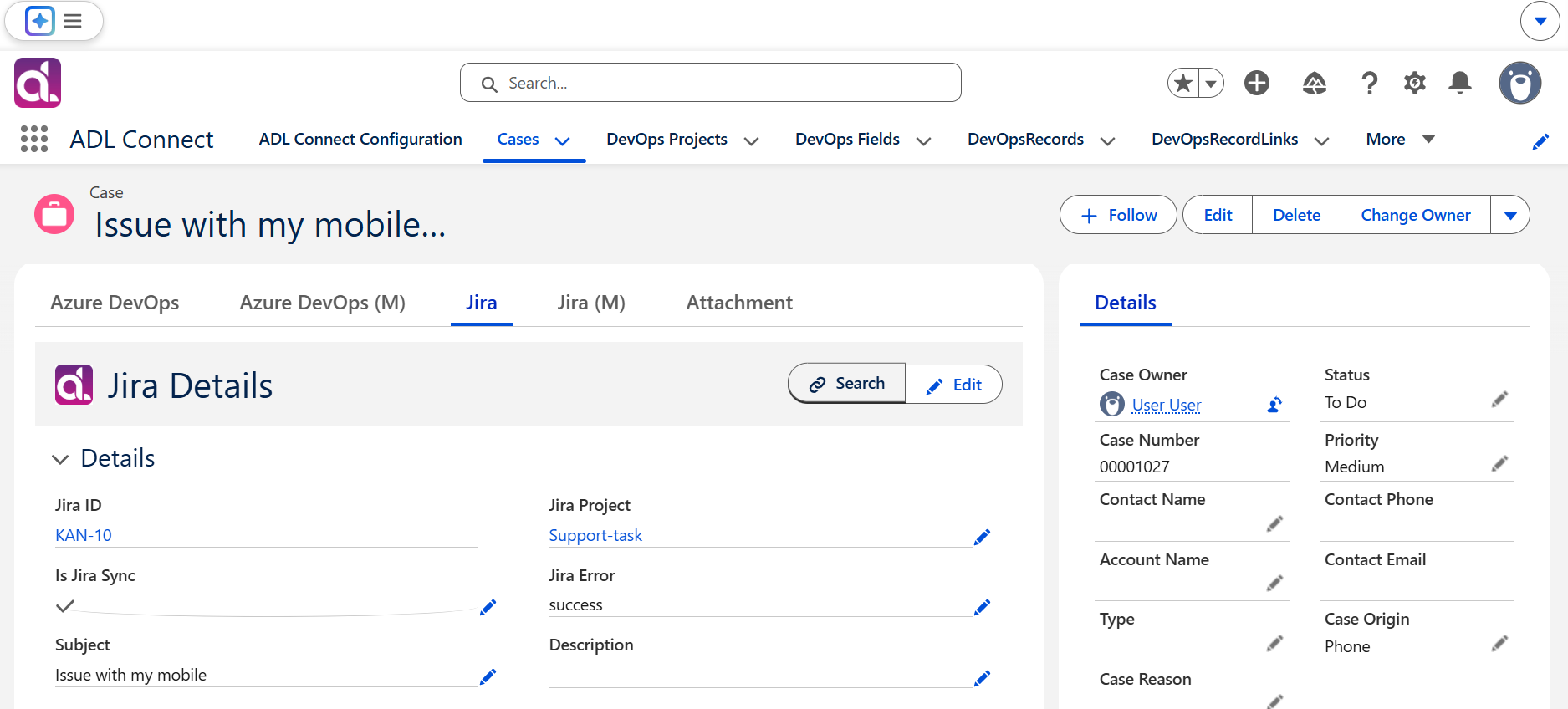Click the Follow button
Screen dimensions: 1568x709
pos(1118,215)
